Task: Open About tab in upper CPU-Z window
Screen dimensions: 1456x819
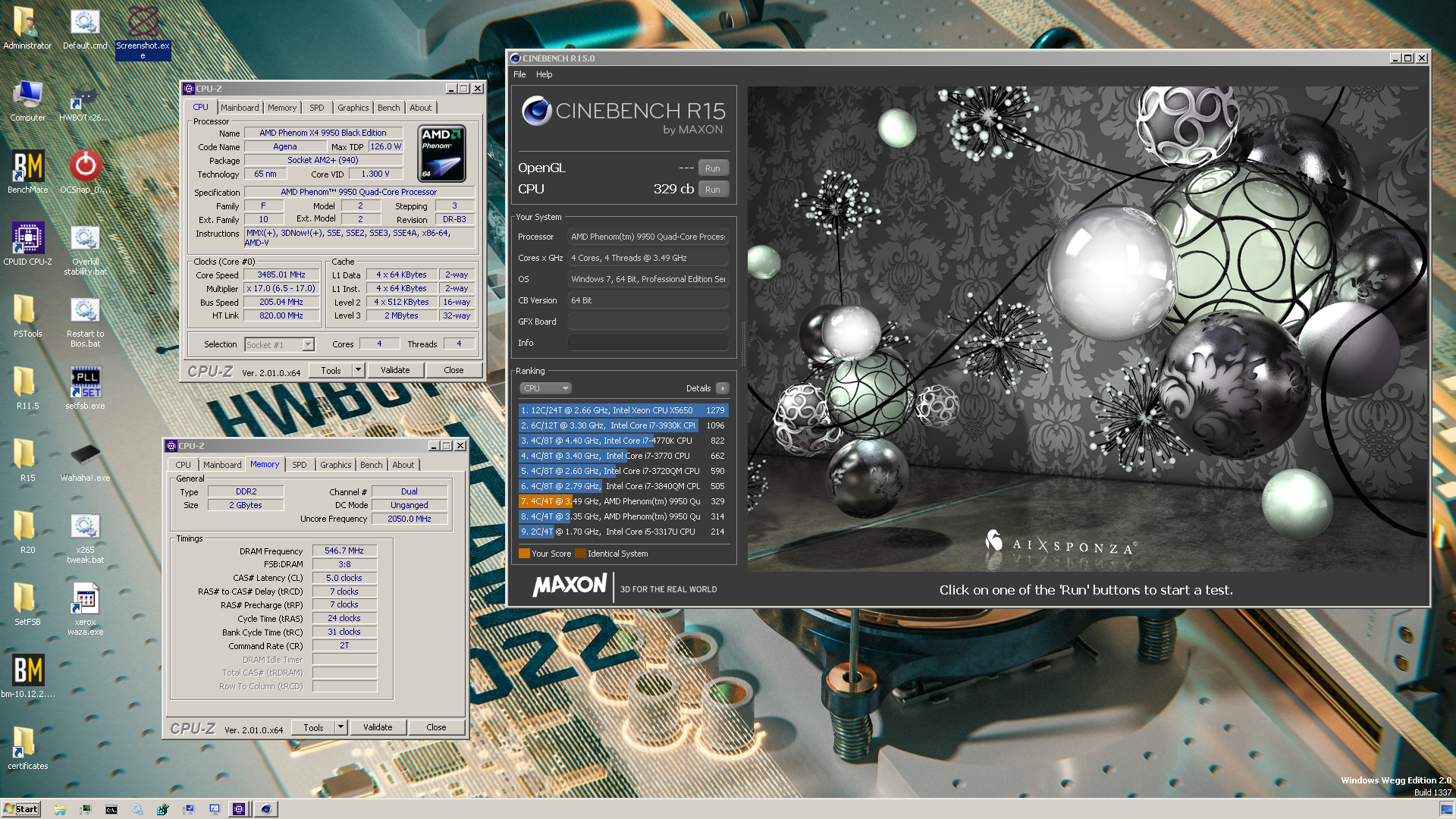Action: (x=421, y=108)
